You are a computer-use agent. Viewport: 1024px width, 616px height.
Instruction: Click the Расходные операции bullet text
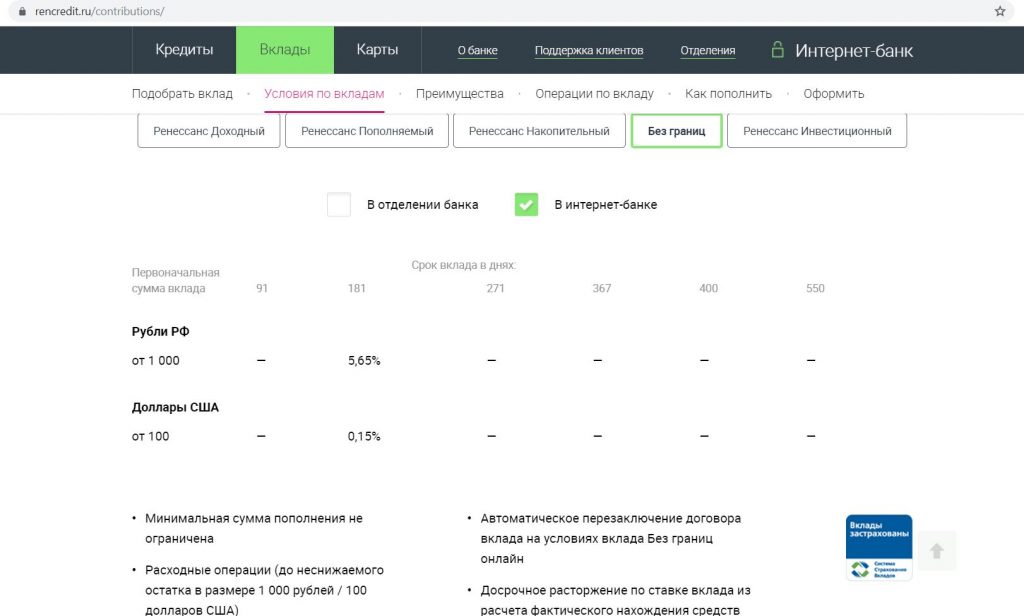264,590
